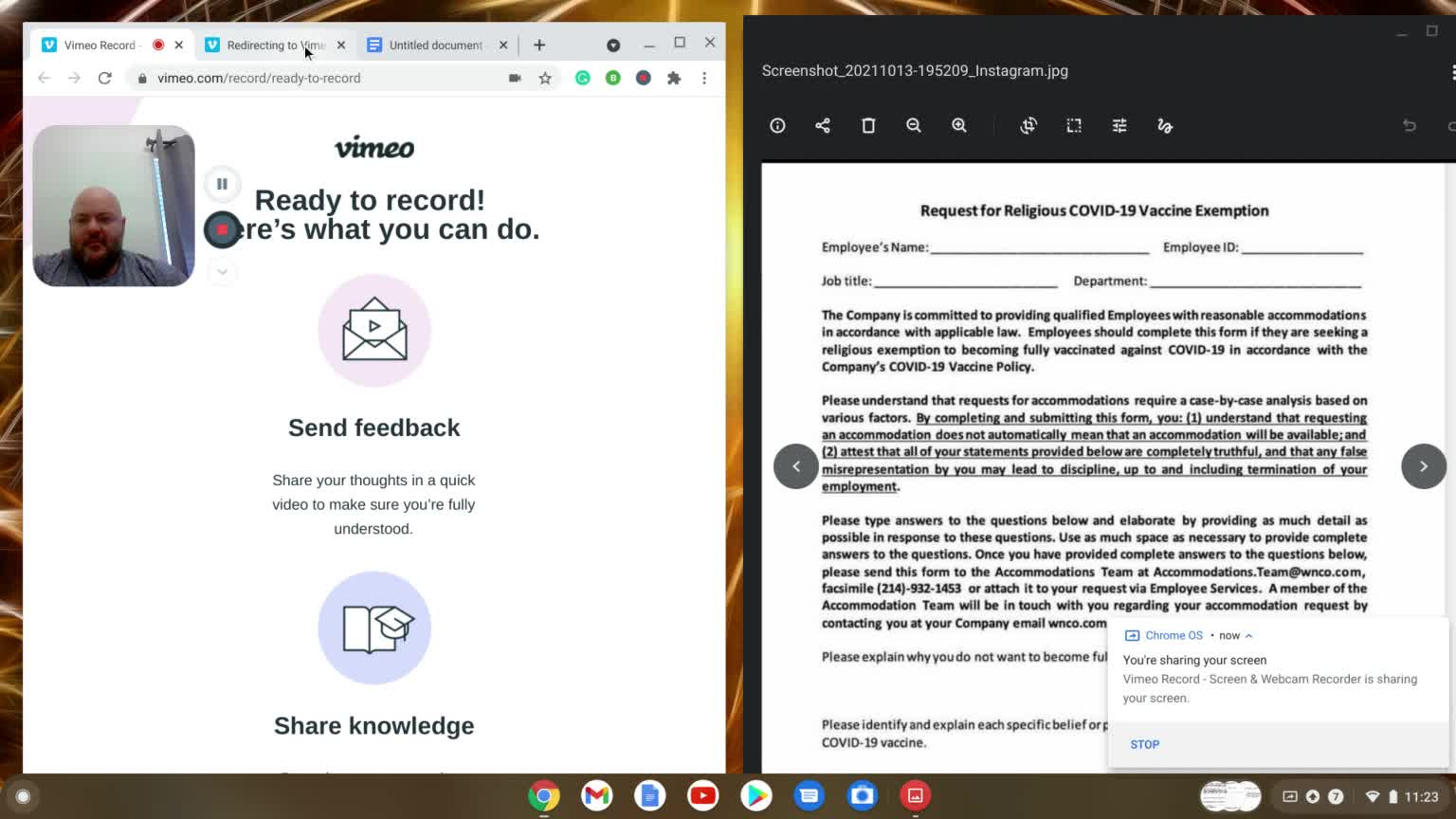1456x819 pixels.
Task: Close the Redirecting to Vimeo tab
Action: click(x=341, y=45)
